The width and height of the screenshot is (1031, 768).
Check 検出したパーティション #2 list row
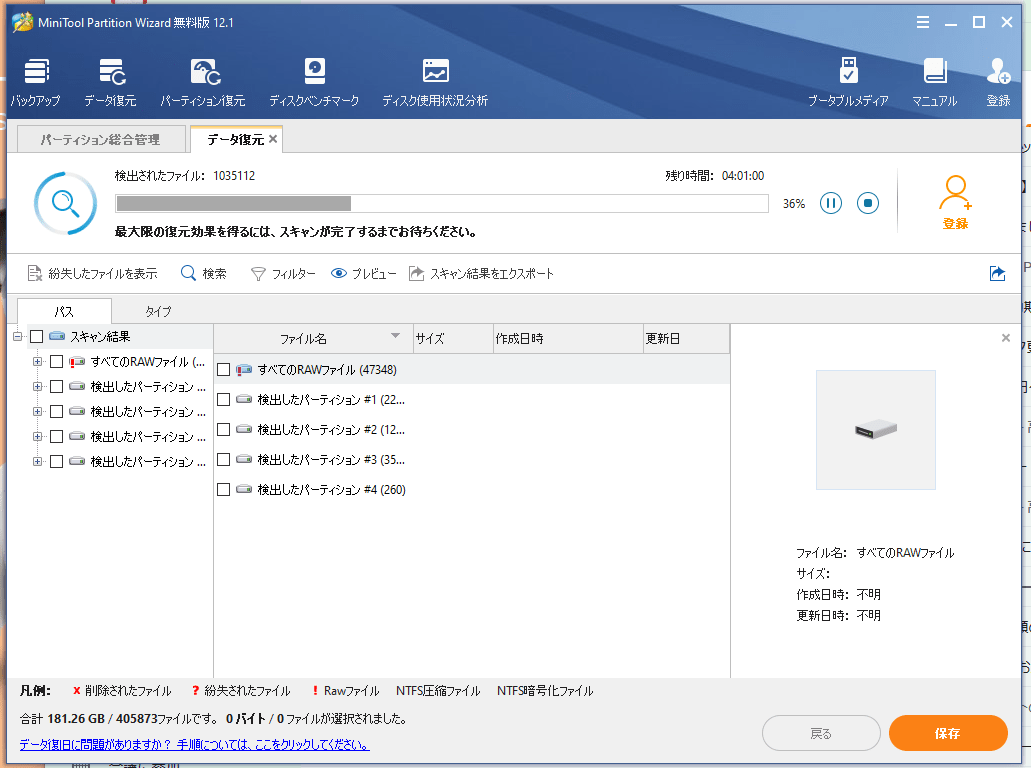224,429
